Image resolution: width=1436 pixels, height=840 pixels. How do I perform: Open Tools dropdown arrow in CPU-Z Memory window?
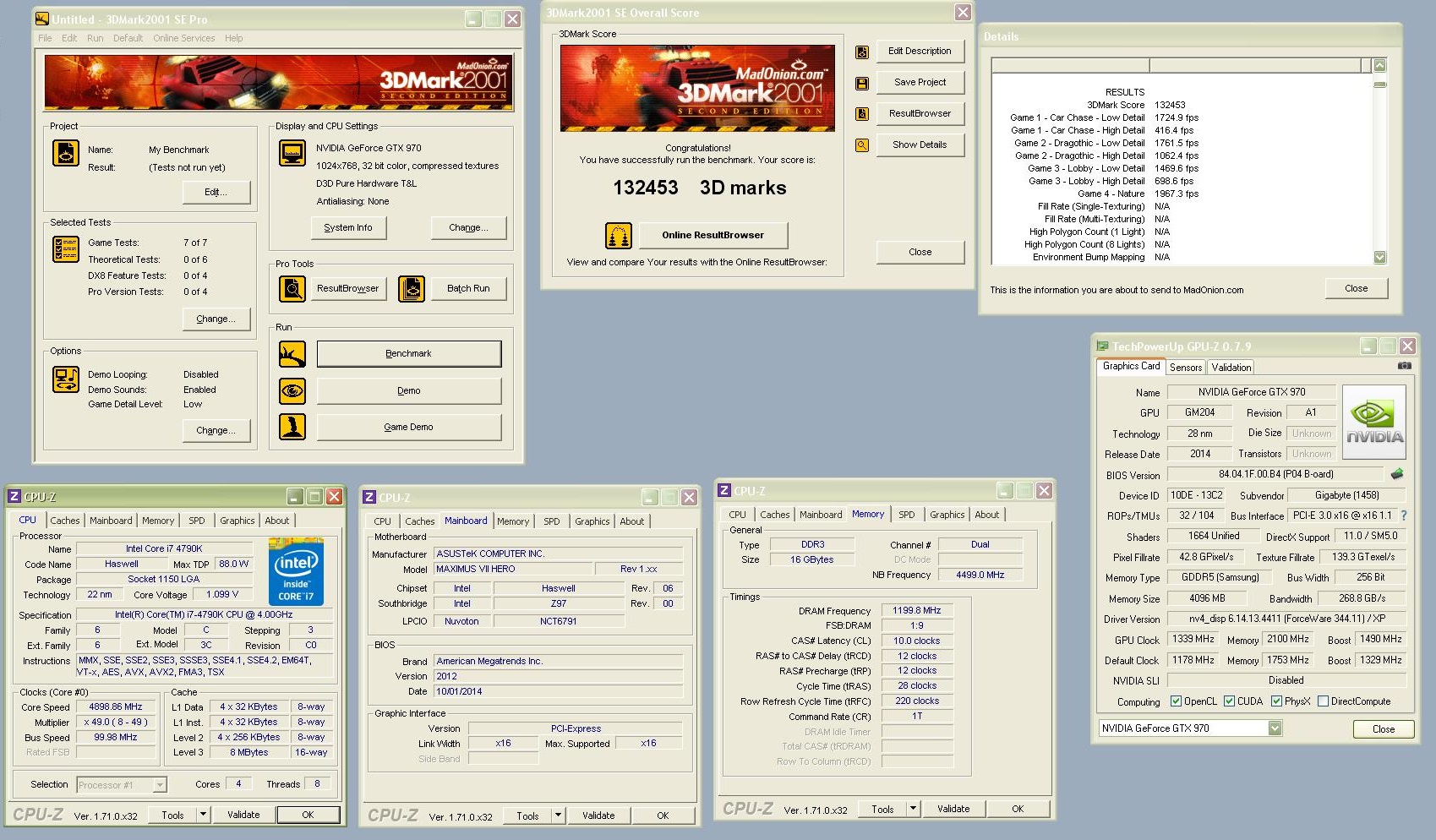coord(913,809)
